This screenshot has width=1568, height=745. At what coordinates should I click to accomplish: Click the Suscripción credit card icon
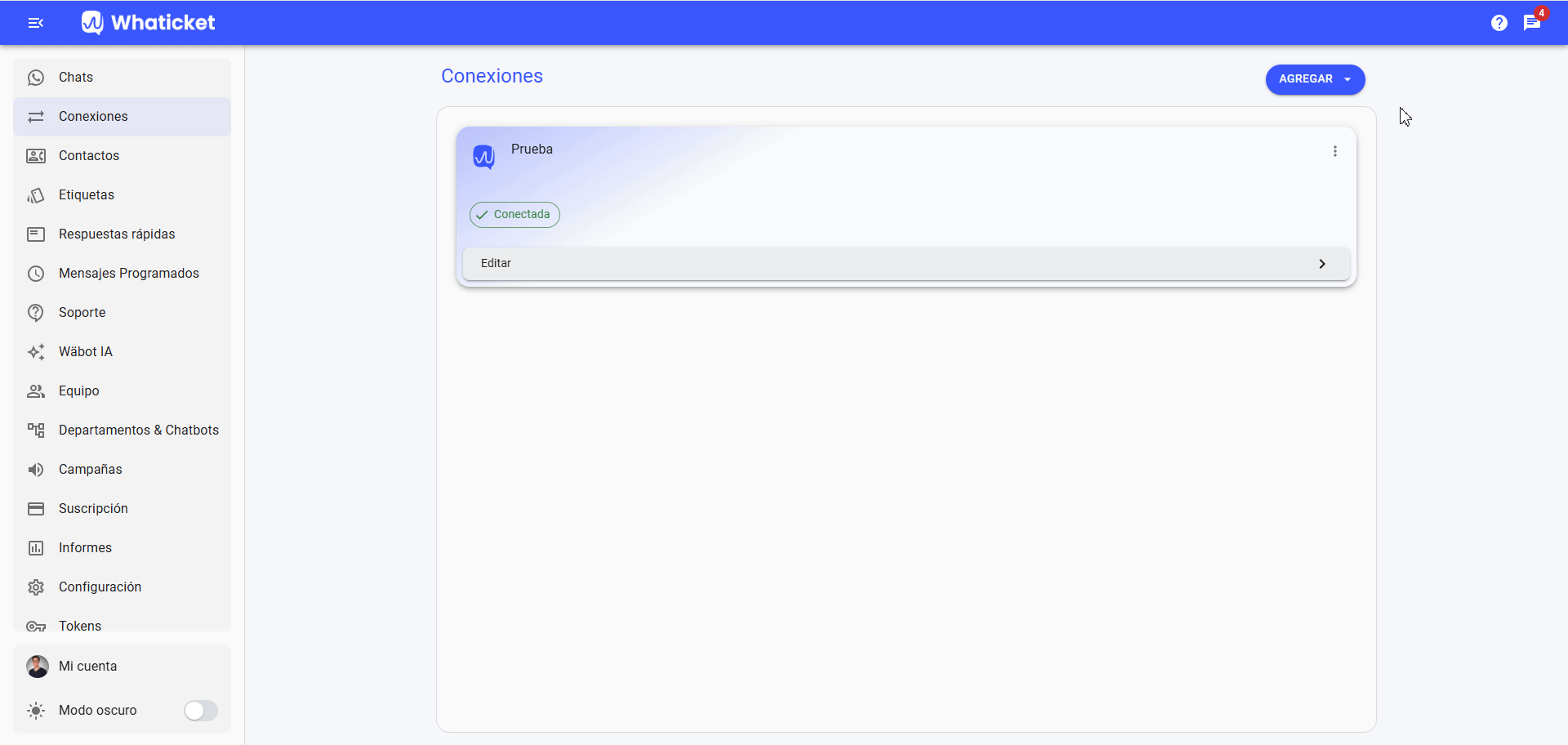pyautogui.click(x=36, y=509)
